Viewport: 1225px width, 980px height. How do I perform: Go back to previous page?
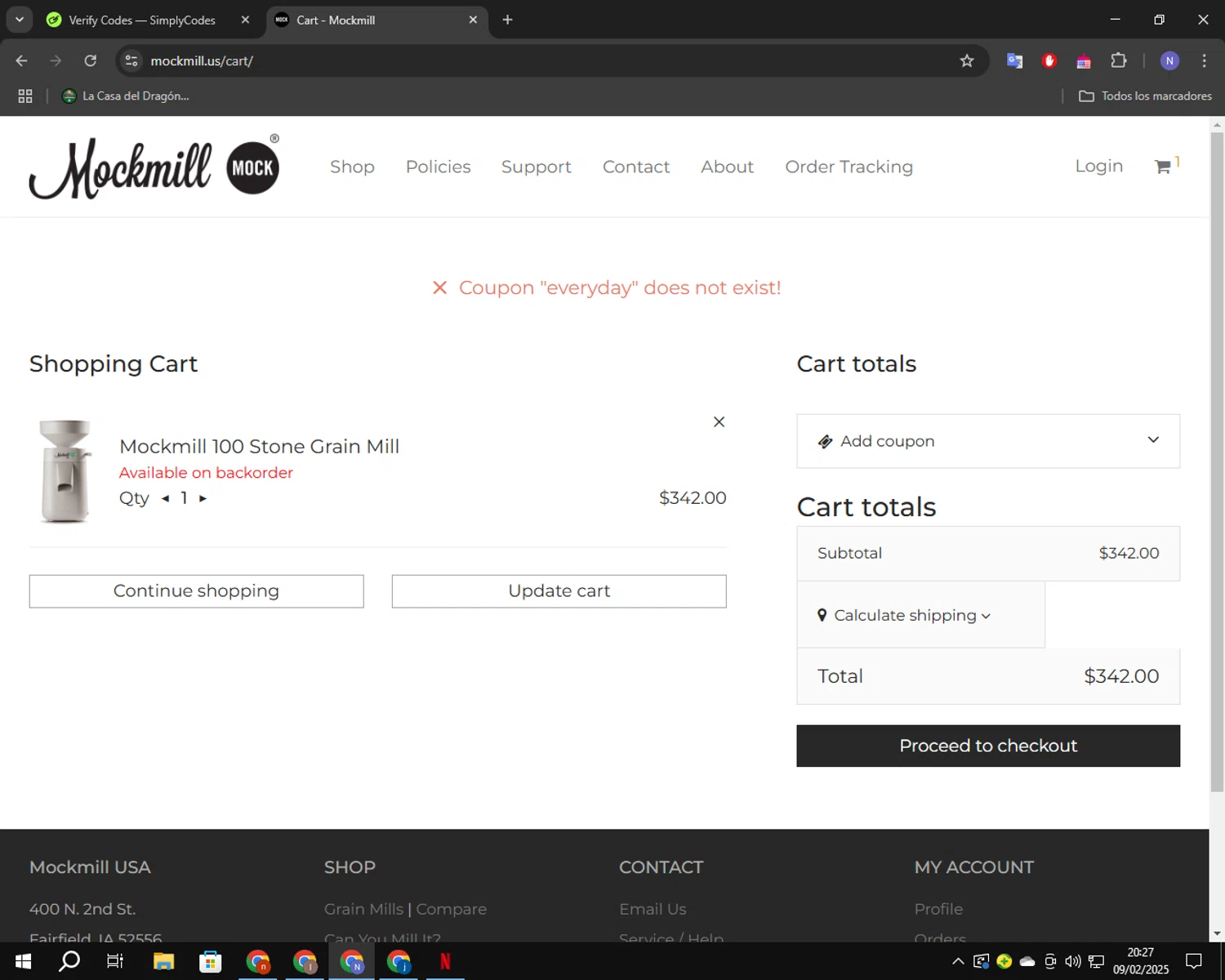[x=22, y=60]
